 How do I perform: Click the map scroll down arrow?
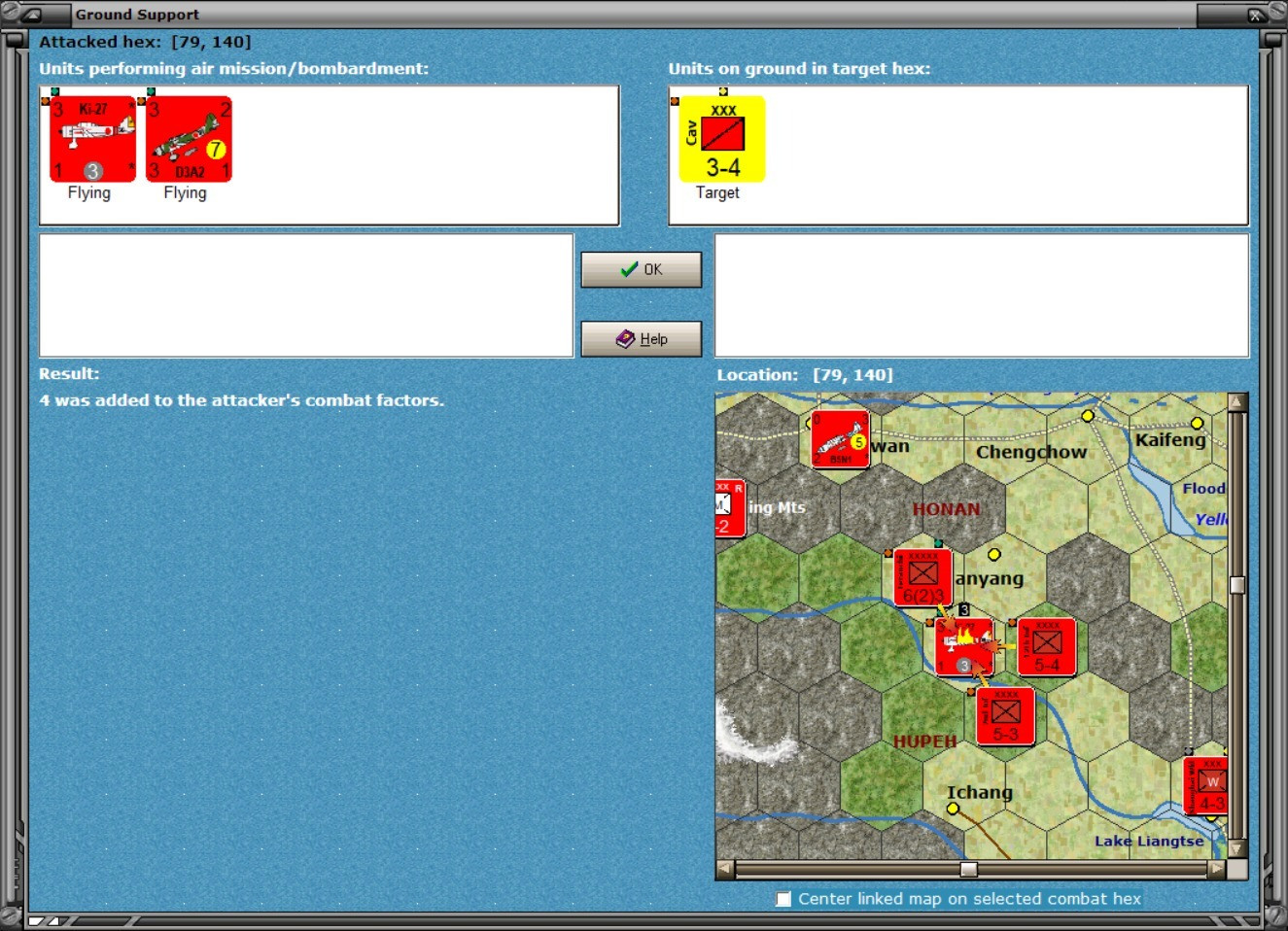coord(1237,849)
